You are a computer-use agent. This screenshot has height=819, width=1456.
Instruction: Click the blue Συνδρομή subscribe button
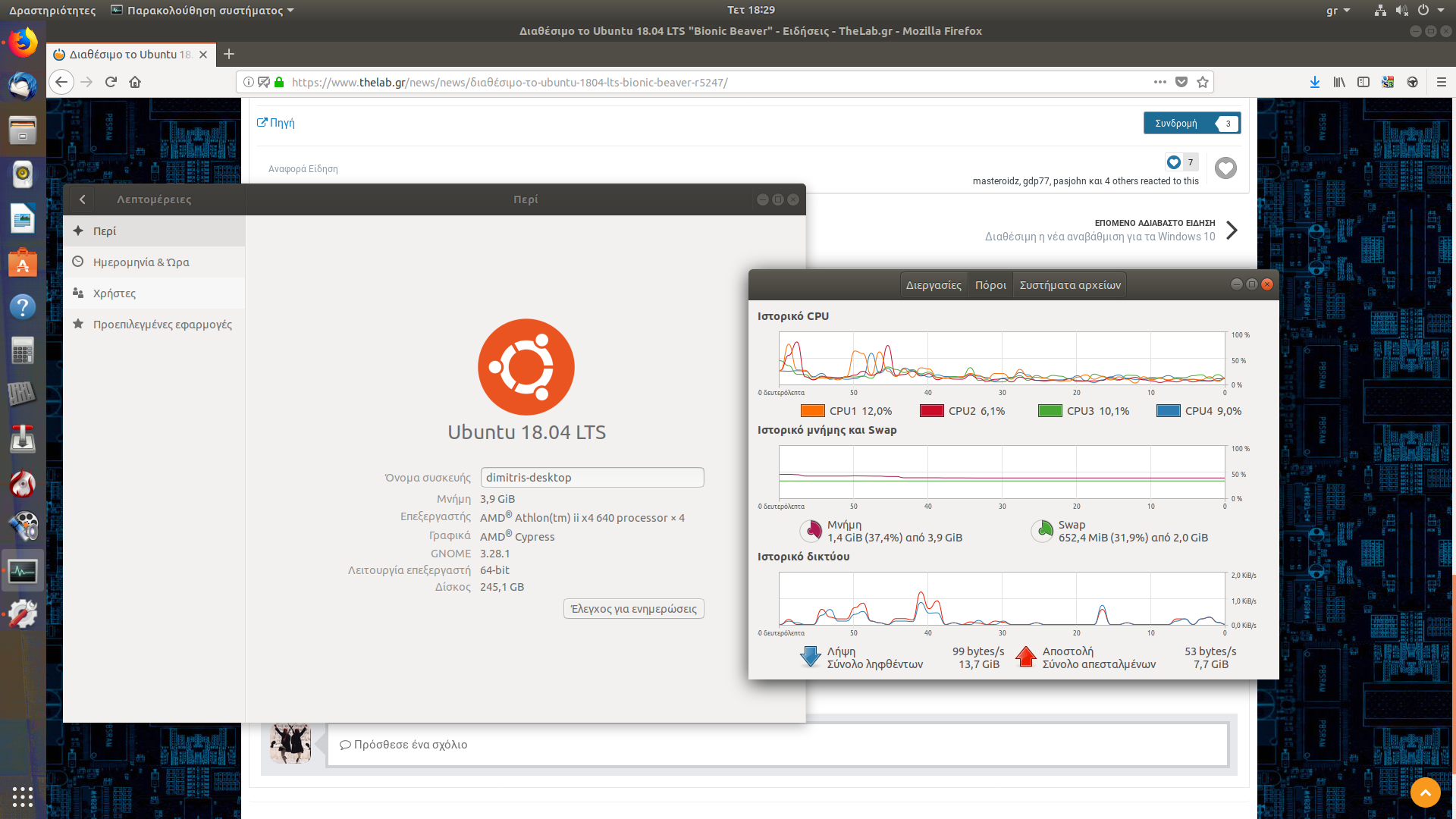(x=1177, y=123)
